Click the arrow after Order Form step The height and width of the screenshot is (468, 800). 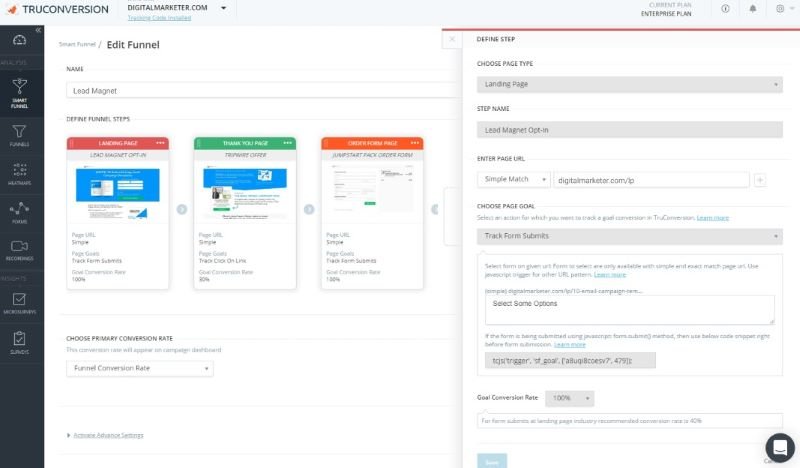point(435,209)
